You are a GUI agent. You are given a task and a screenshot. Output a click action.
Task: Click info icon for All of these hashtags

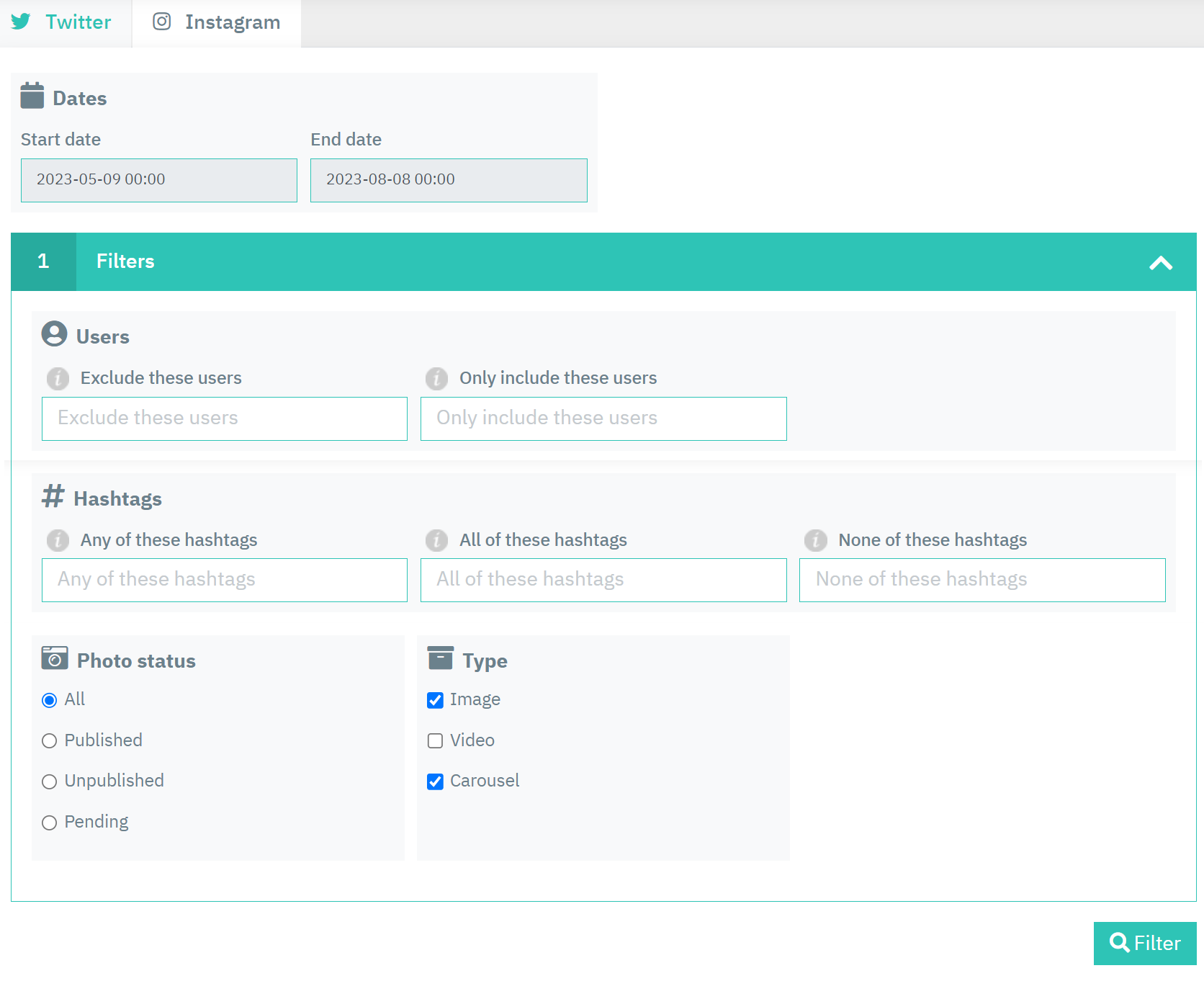coord(436,540)
